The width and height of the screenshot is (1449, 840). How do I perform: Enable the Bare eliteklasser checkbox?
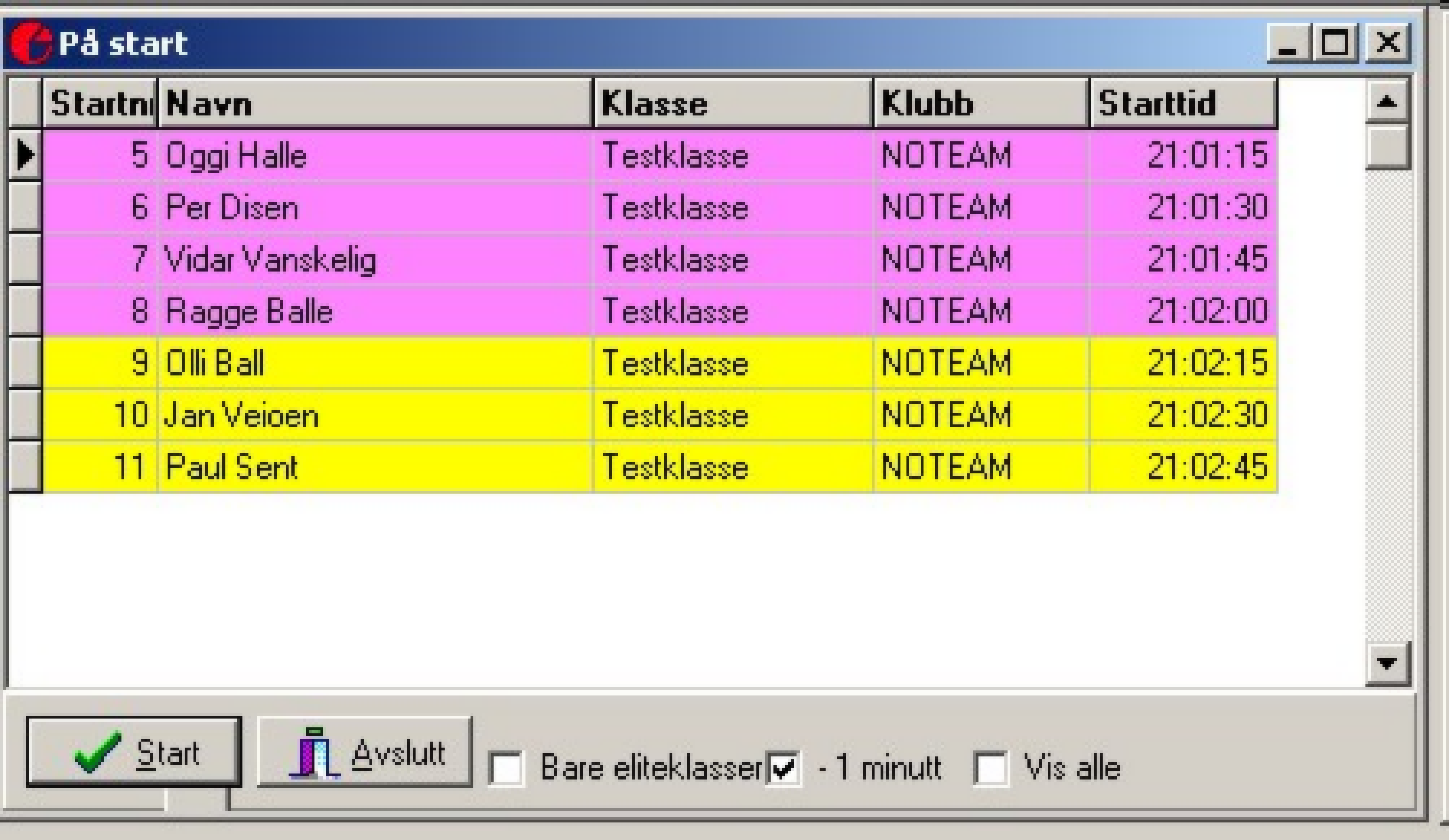[x=506, y=769]
